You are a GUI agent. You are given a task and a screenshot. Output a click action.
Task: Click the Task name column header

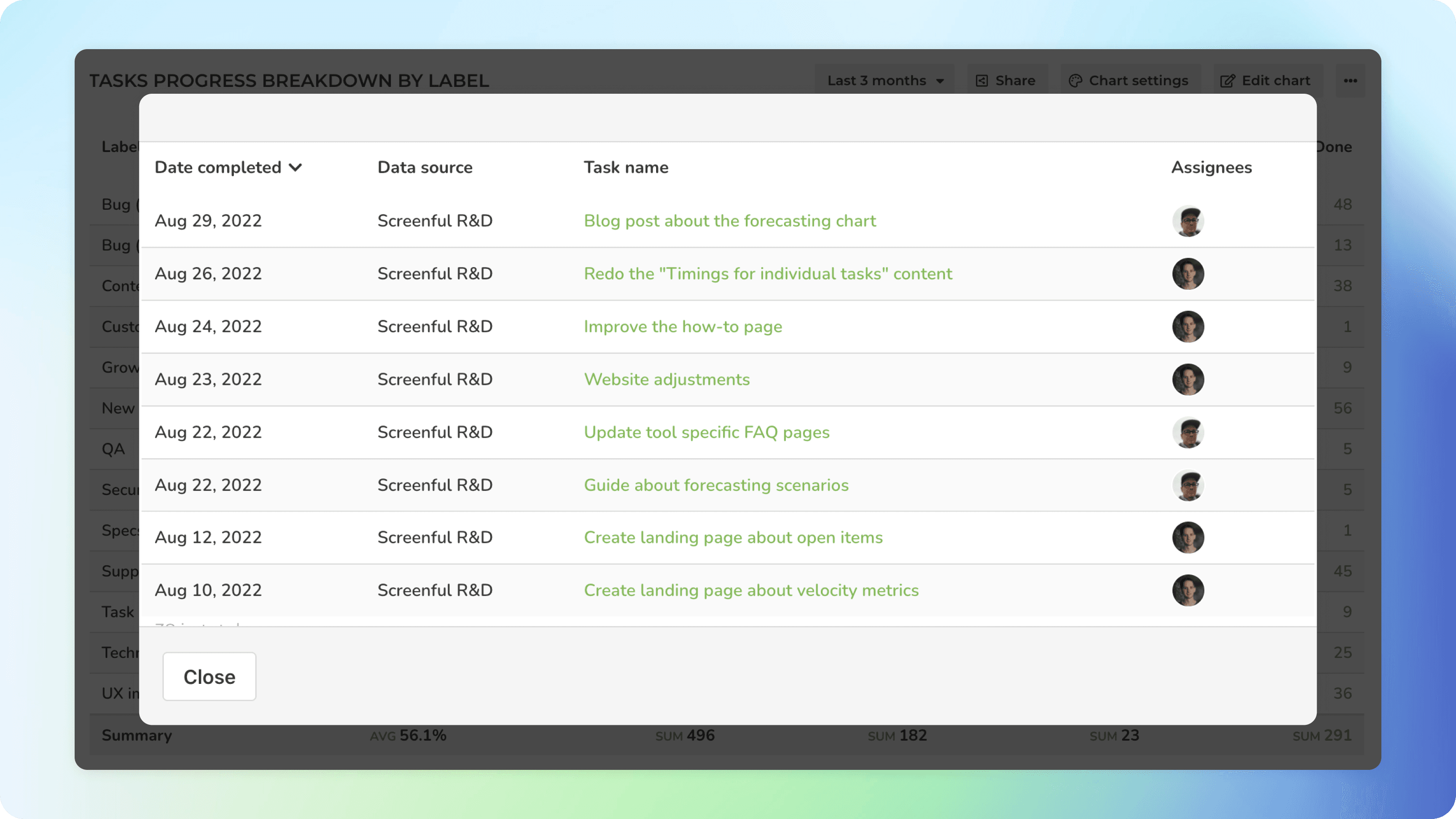pyautogui.click(x=625, y=167)
